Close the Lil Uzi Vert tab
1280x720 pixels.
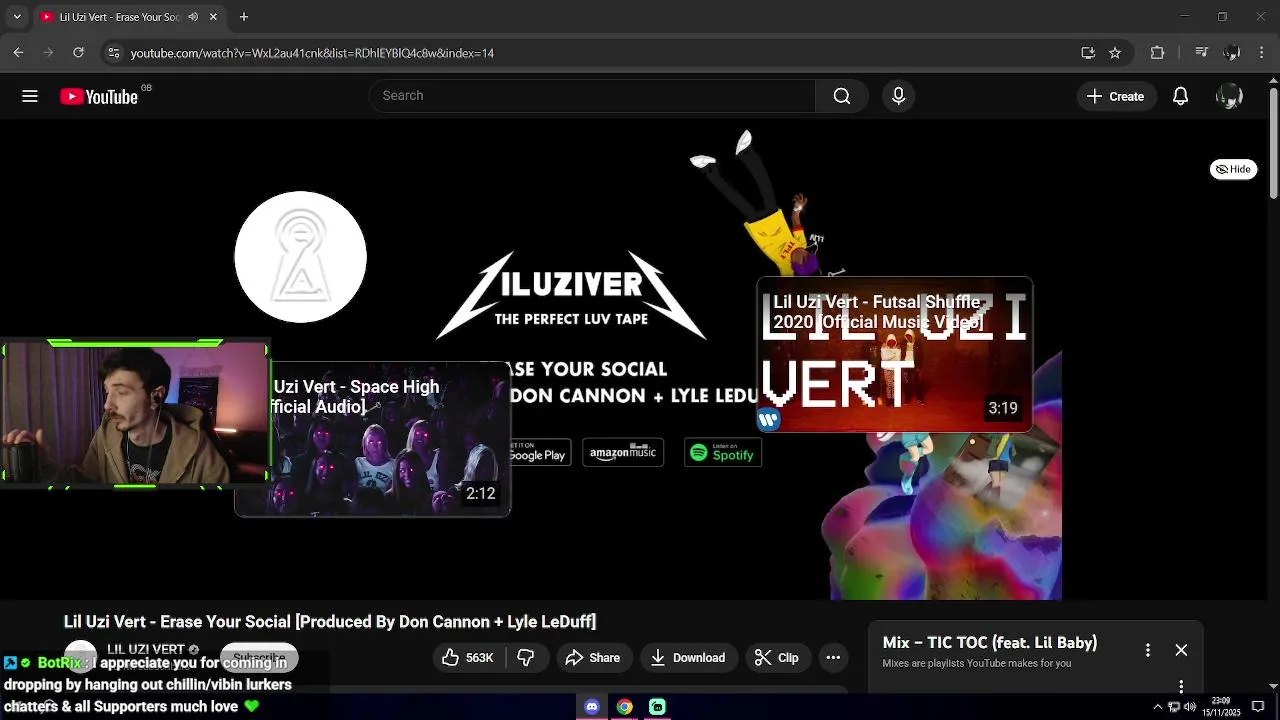coord(213,17)
